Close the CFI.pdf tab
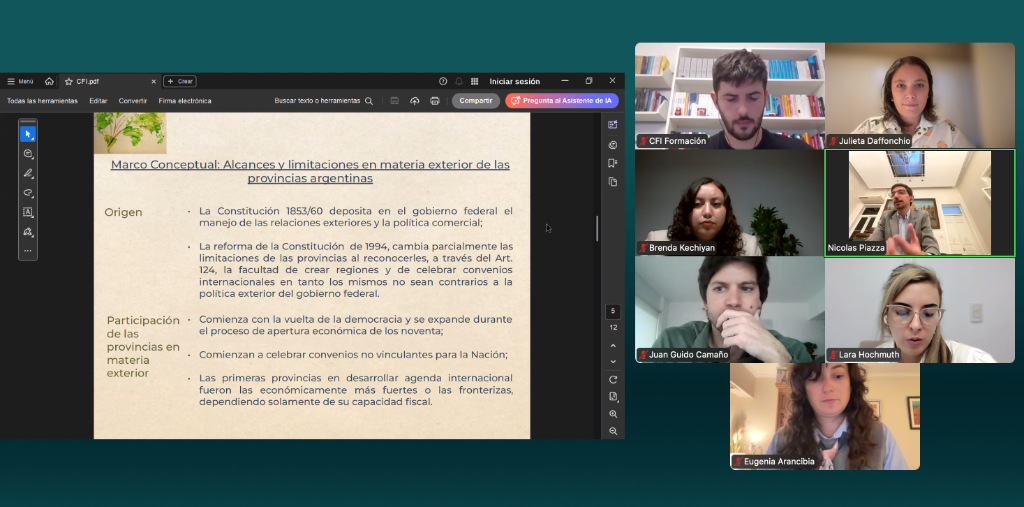Screen dimensions: 1024x507 pyautogui.click(x=153, y=82)
